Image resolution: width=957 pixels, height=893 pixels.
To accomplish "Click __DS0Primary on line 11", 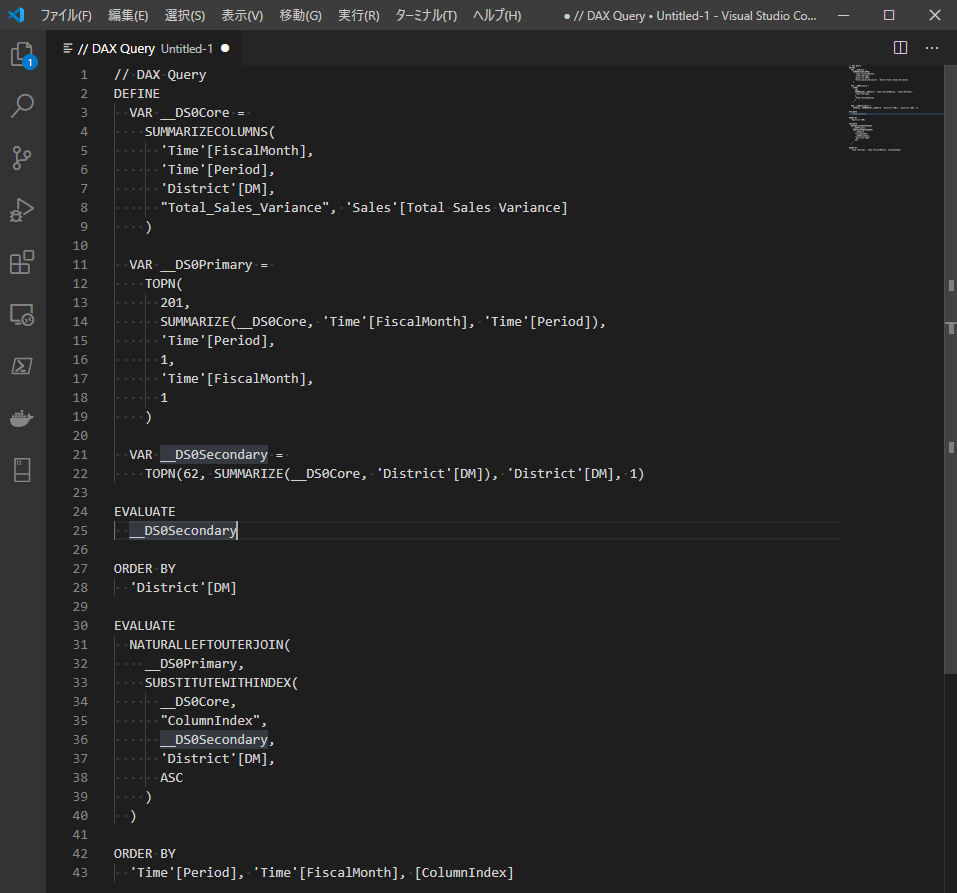I will [x=206, y=264].
